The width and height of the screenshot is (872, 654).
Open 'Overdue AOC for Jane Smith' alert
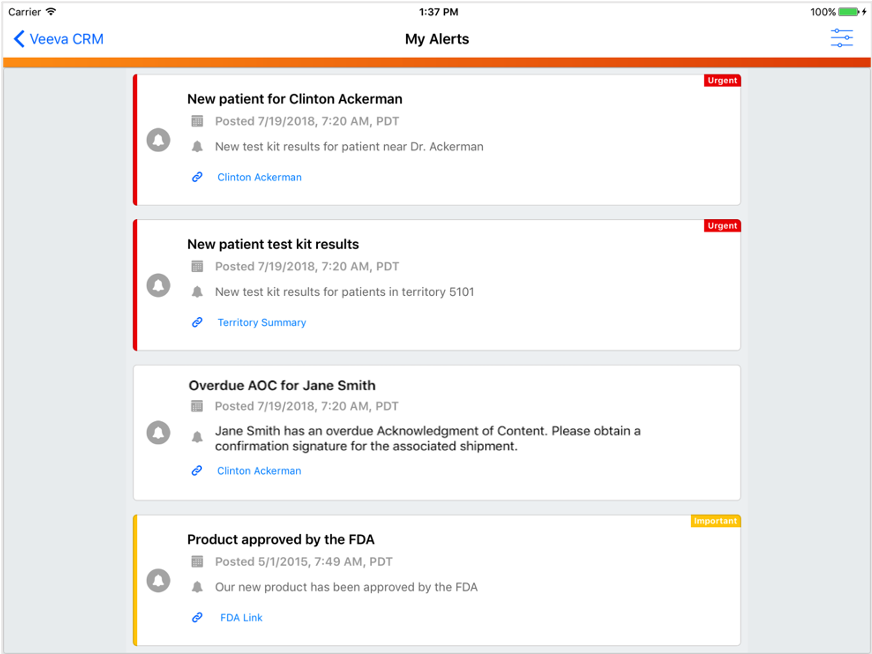pyautogui.click(x=282, y=385)
